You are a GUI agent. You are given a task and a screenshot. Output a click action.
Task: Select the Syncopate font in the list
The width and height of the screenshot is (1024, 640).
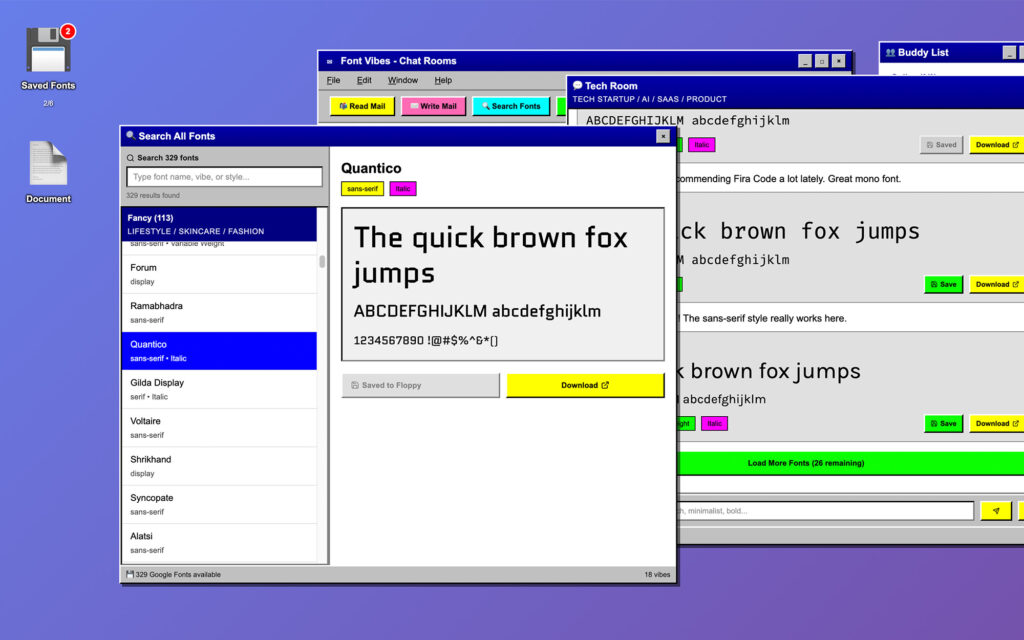coord(218,504)
